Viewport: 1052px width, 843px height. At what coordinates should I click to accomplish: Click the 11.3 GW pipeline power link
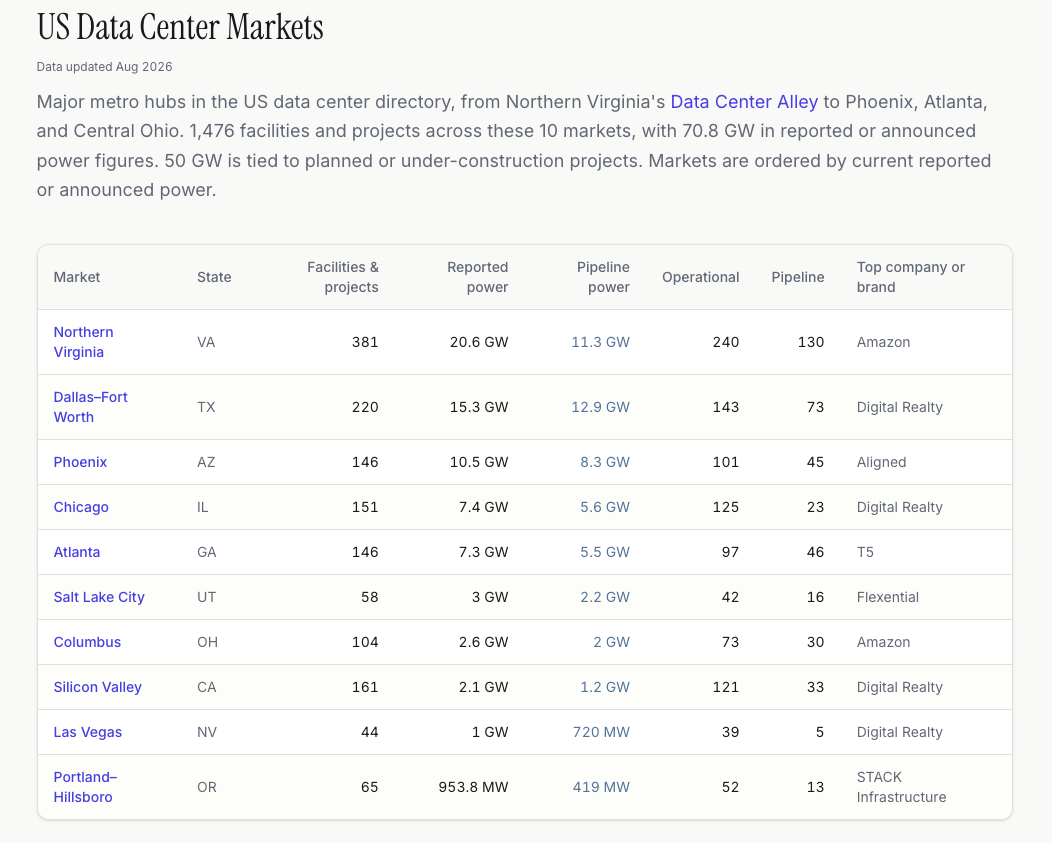[600, 342]
